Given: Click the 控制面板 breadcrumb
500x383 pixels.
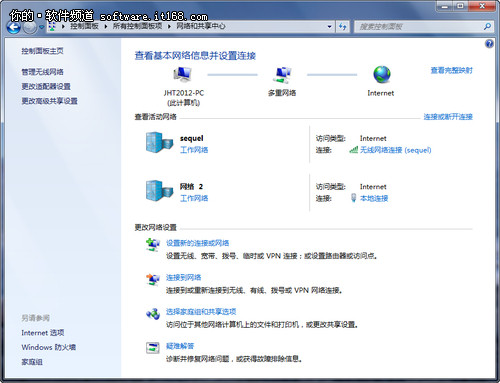Looking at the screenshot, I should (x=84, y=26).
